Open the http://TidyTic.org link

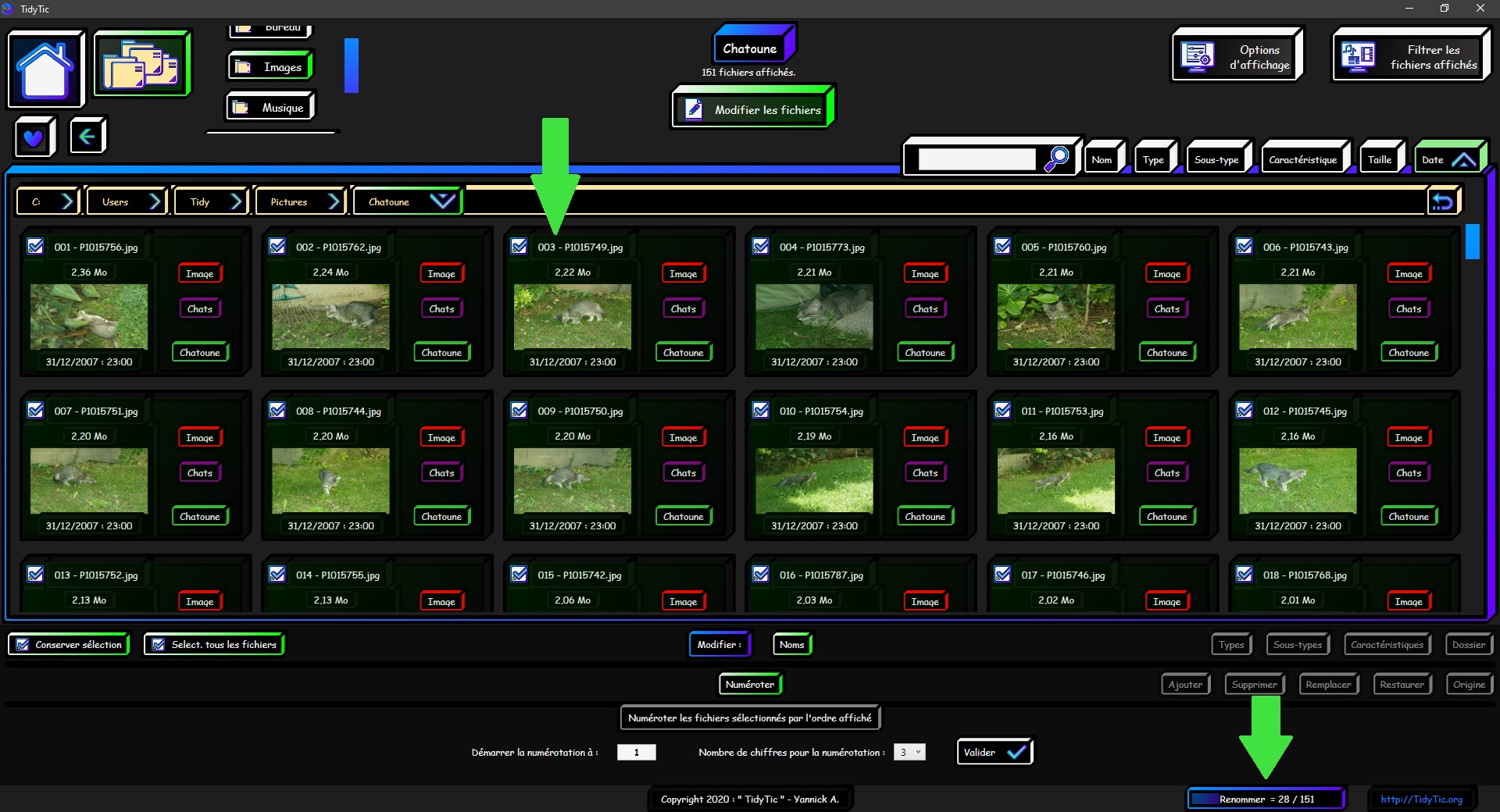(1421, 799)
